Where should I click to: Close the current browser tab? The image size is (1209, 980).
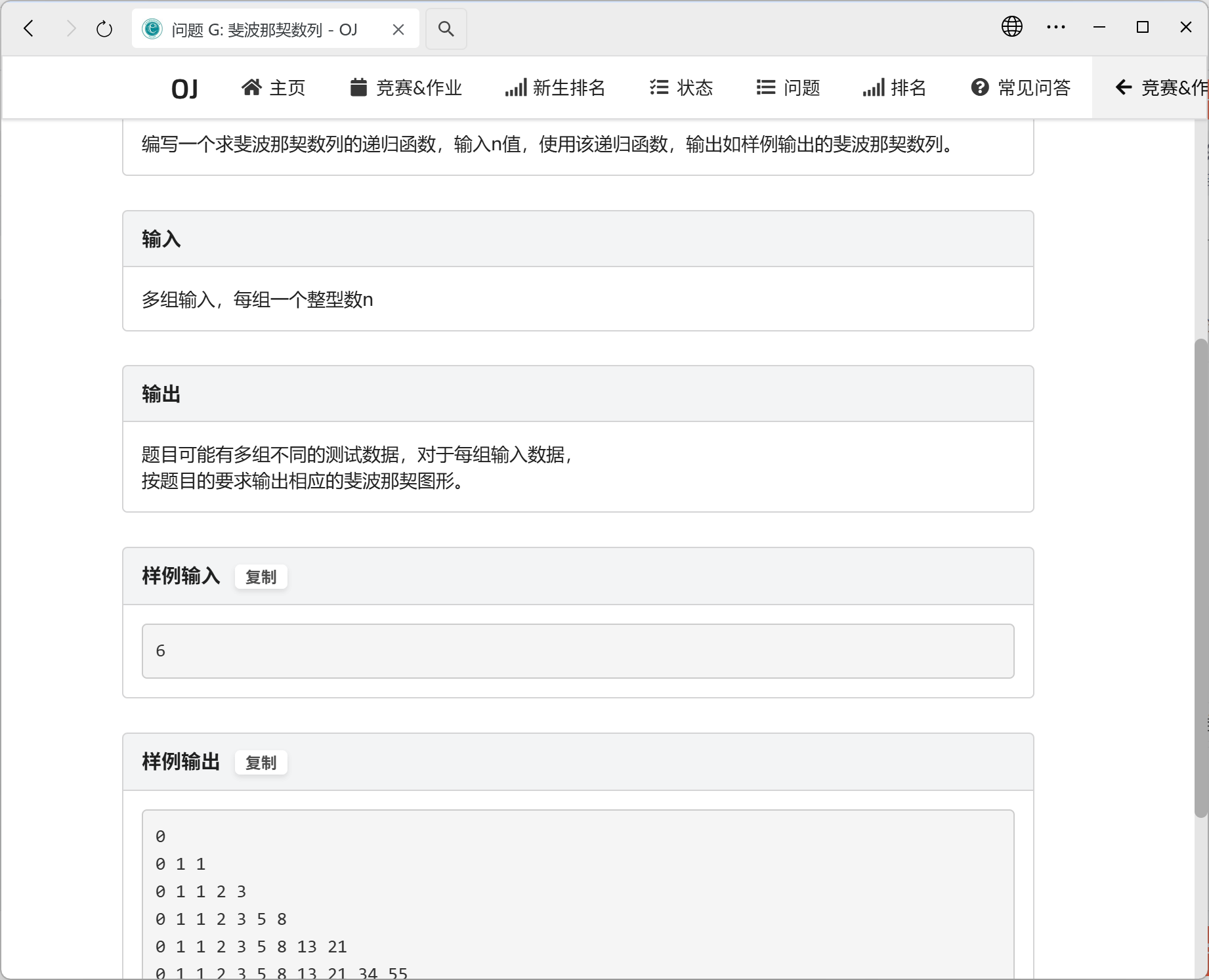pyautogui.click(x=398, y=29)
